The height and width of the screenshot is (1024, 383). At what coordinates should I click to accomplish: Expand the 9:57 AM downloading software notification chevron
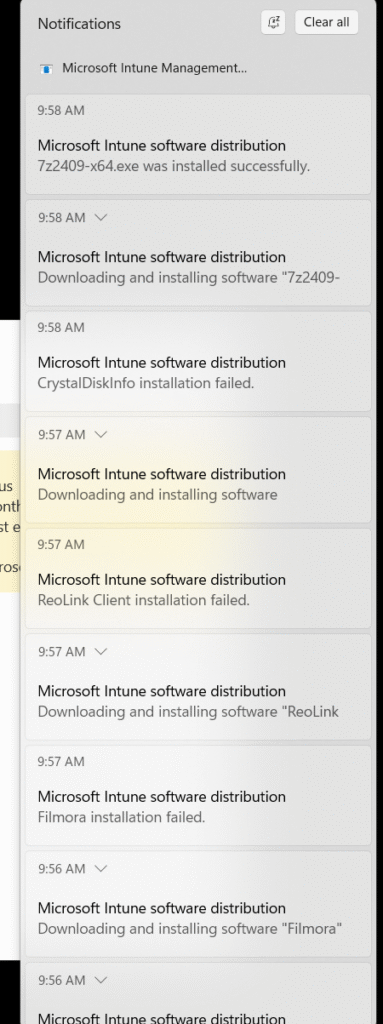101,434
